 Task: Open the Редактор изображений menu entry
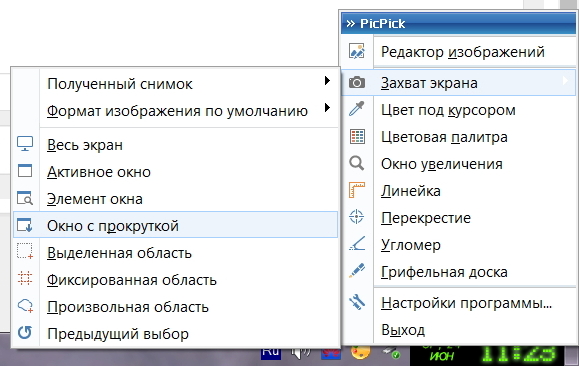point(458,52)
